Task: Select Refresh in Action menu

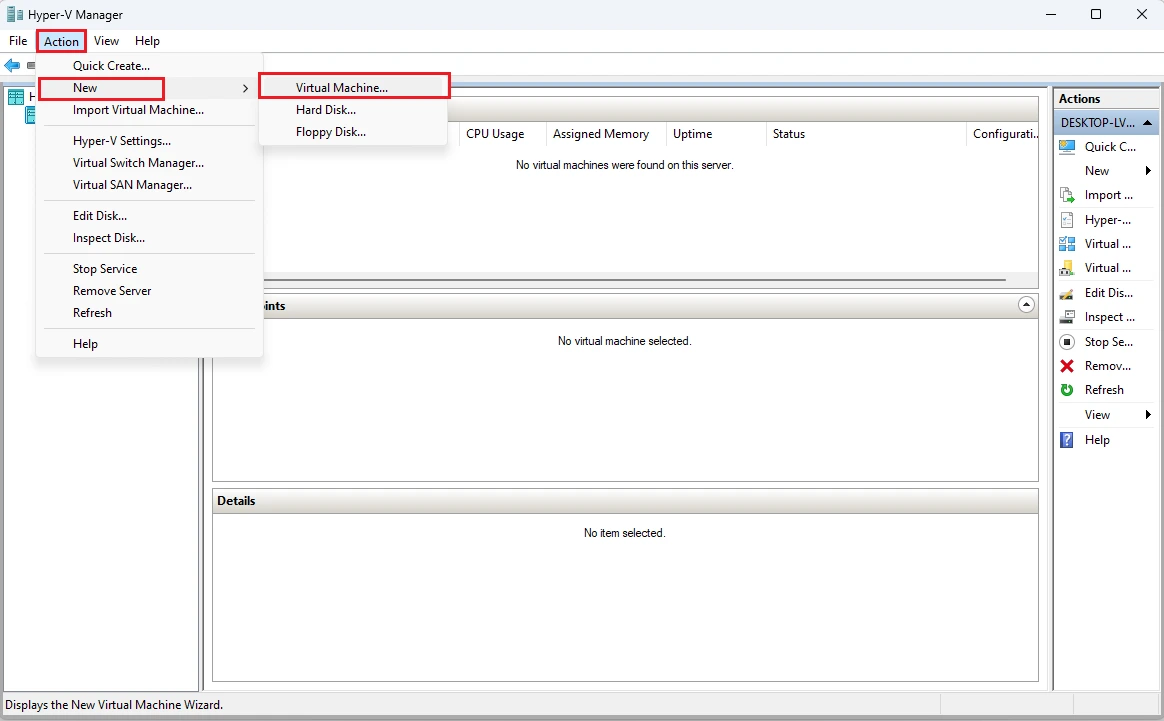Action: click(x=149, y=313)
